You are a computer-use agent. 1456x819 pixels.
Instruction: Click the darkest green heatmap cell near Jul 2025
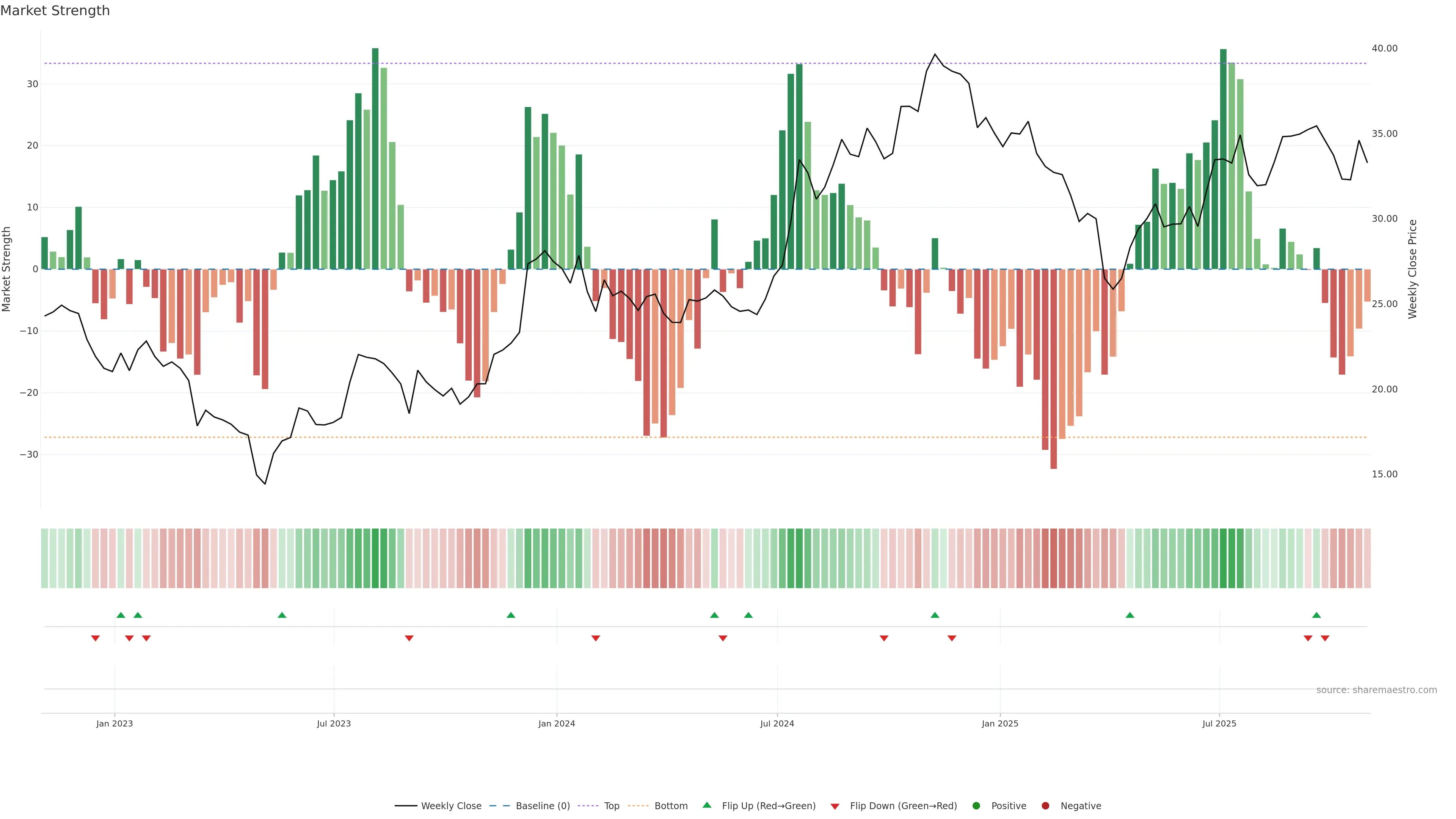(x=1223, y=559)
